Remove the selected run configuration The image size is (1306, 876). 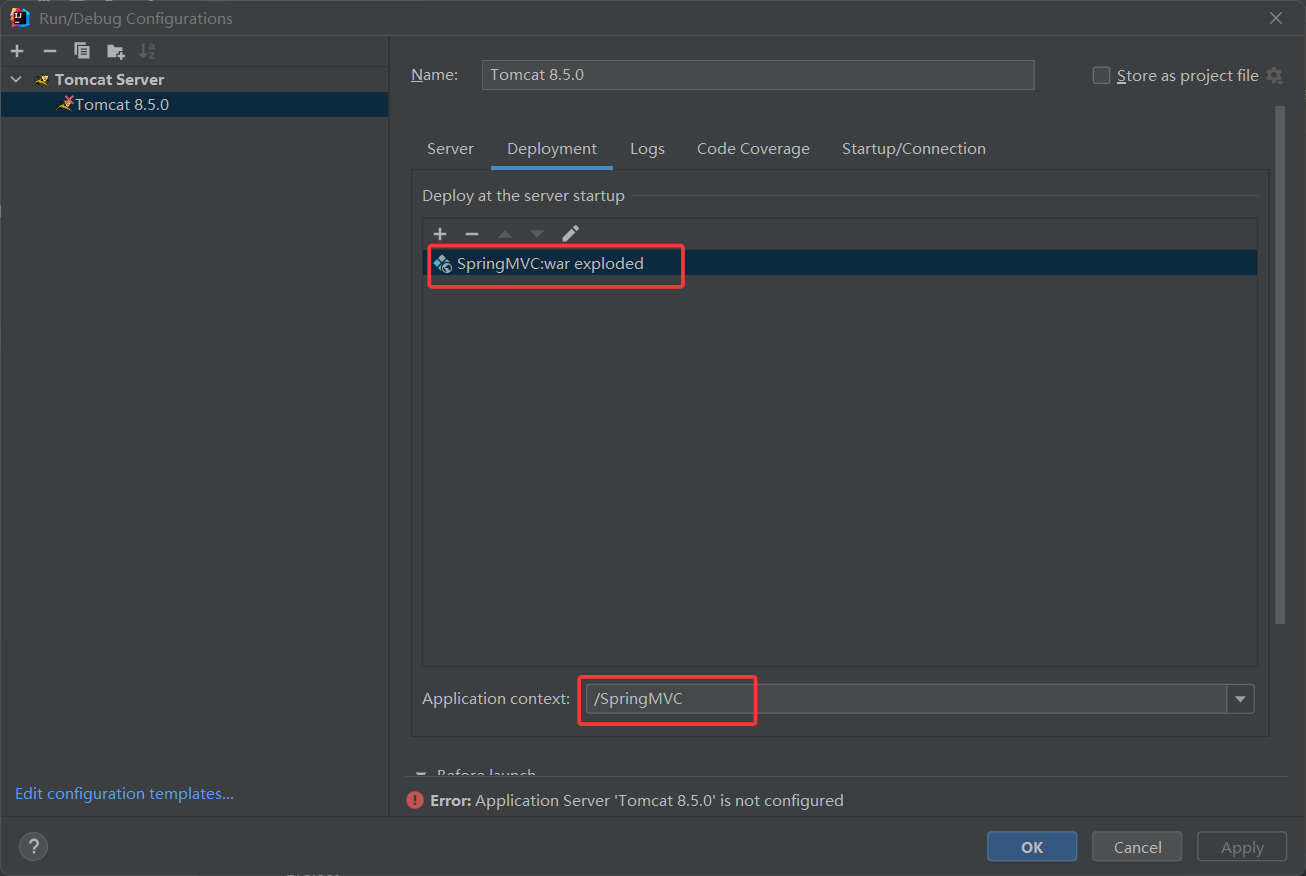click(x=50, y=51)
